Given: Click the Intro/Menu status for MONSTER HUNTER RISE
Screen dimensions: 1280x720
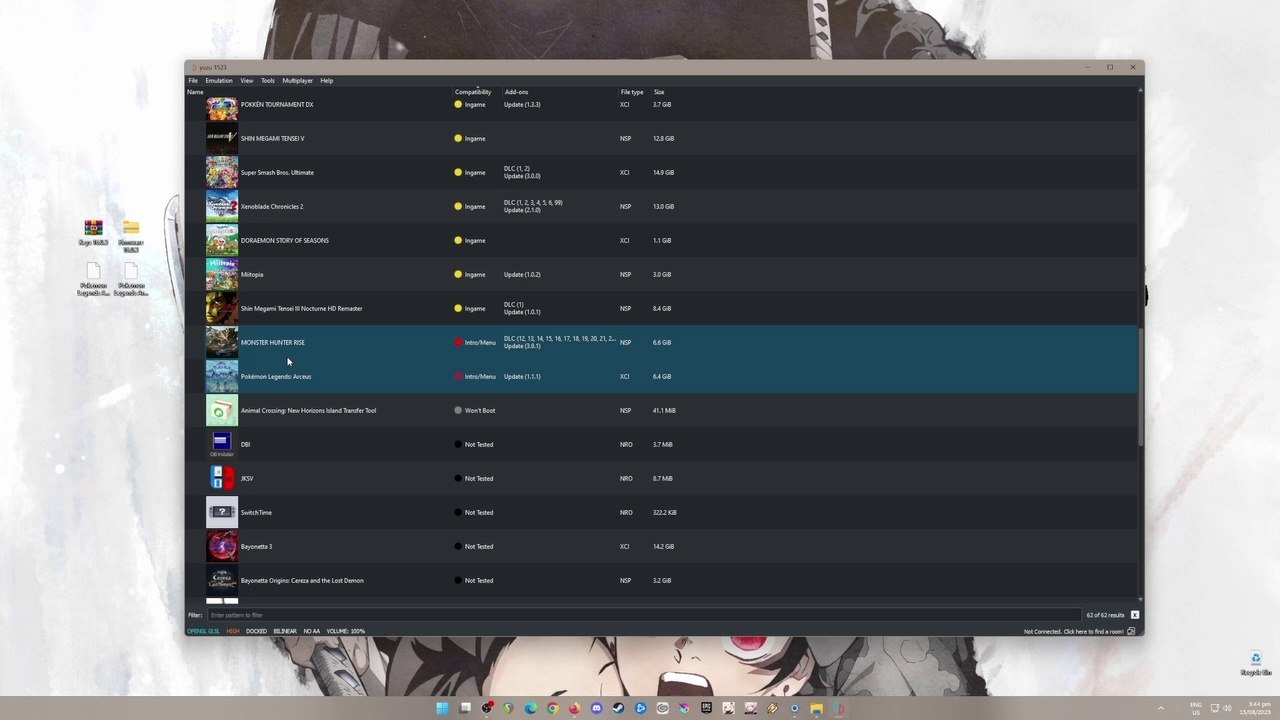Looking at the screenshot, I should pos(475,343).
